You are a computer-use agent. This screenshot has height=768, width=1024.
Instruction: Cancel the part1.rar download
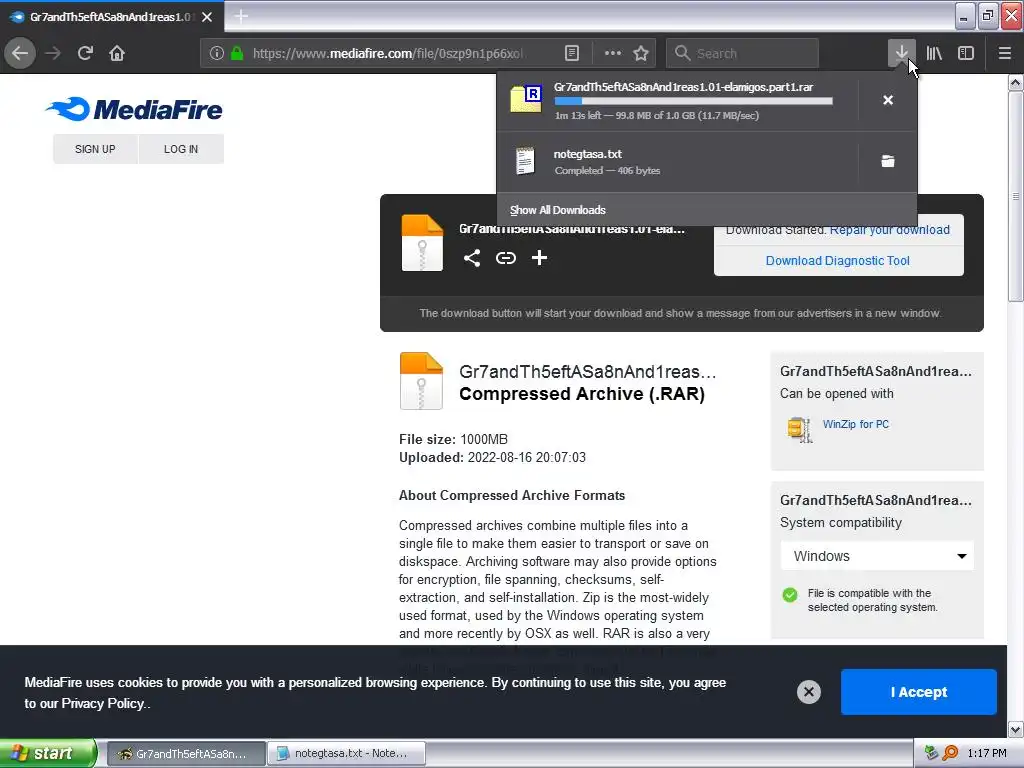pos(888,100)
